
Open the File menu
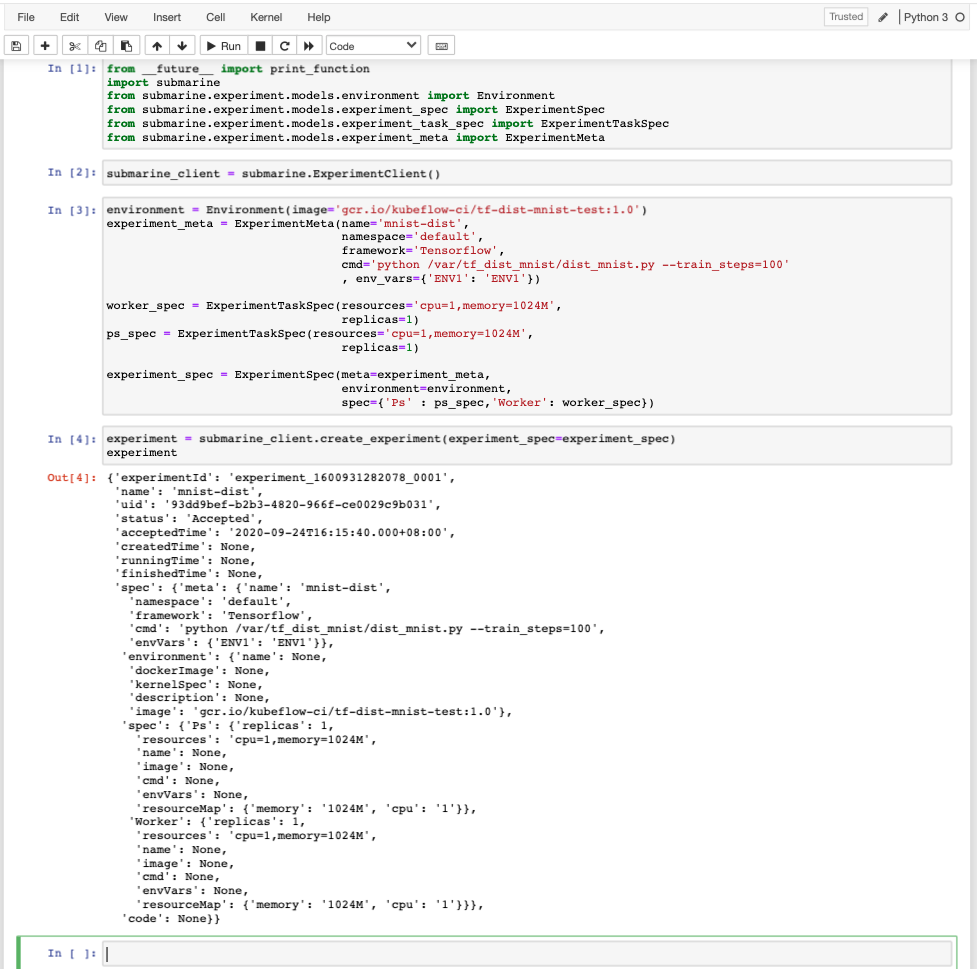tap(26, 17)
